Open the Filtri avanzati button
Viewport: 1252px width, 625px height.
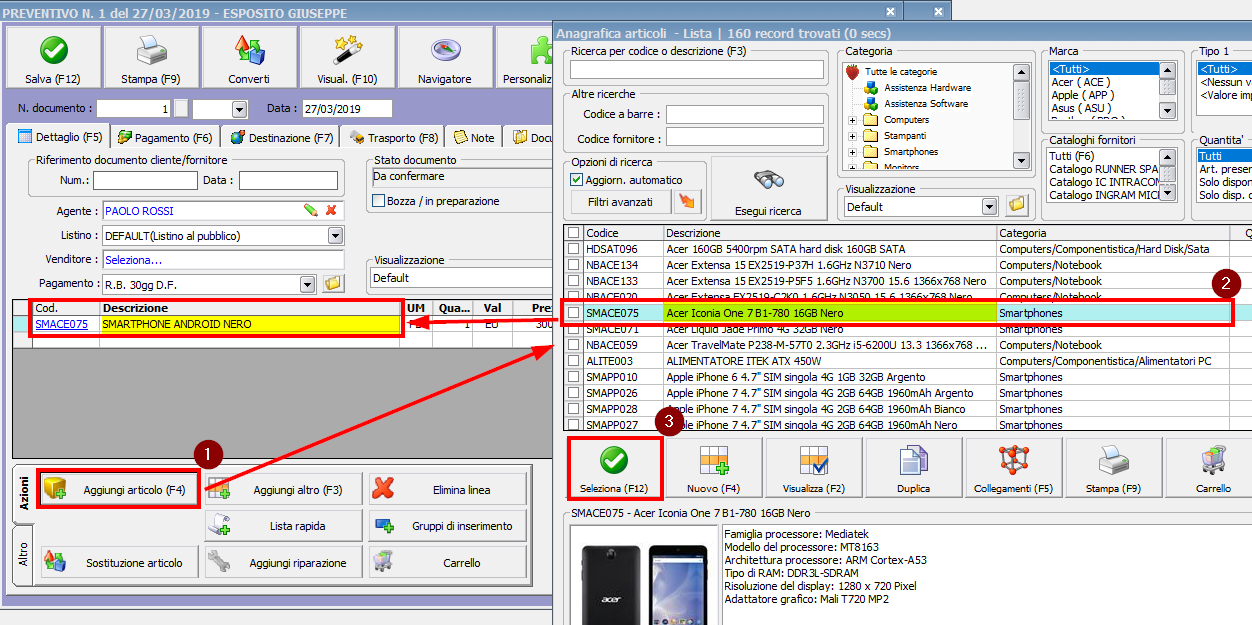point(622,202)
